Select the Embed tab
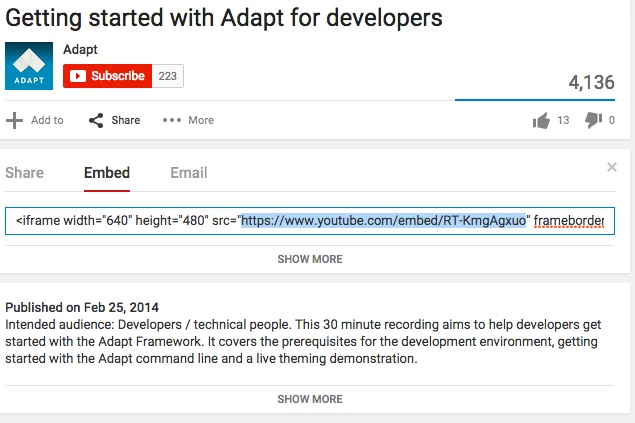Image resolution: width=635 pixels, height=423 pixels. point(107,173)
